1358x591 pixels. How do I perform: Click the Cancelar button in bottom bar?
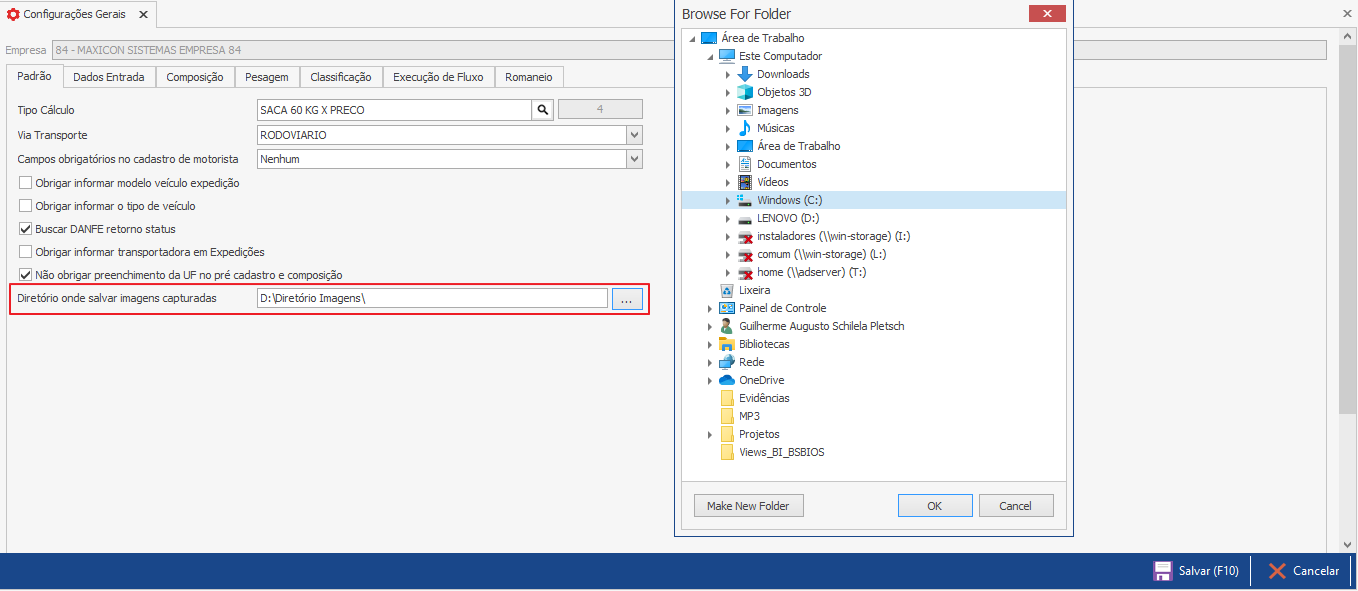pyautogui.click(x=1303, y=571)
